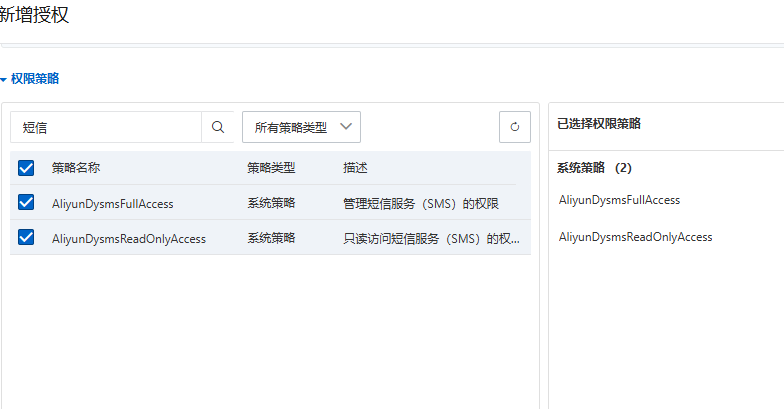
Task: Click the refresh policy list icon
Action: (514, 127)
